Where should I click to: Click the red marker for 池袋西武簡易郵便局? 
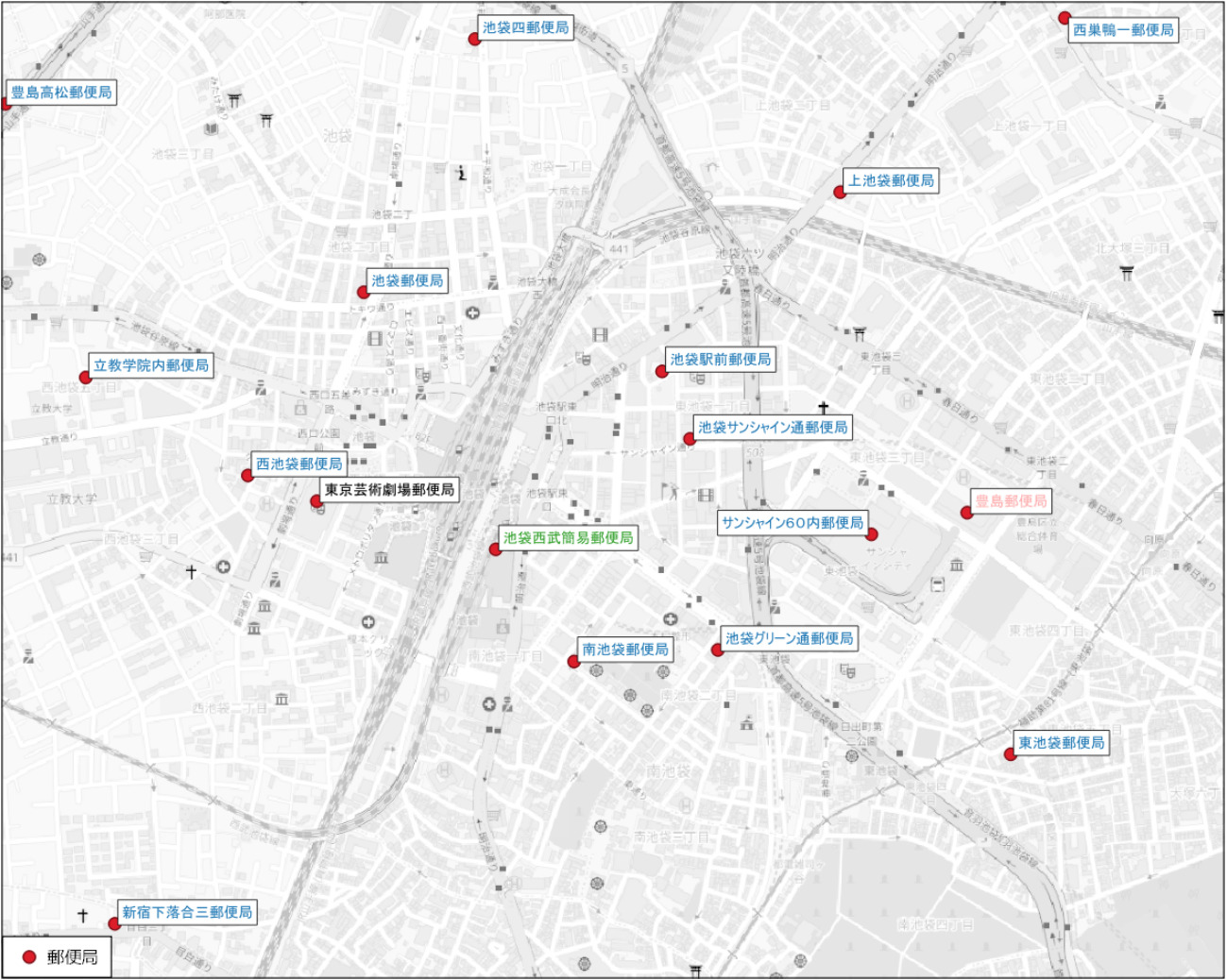pyautogui.click(x=495, y=549)
